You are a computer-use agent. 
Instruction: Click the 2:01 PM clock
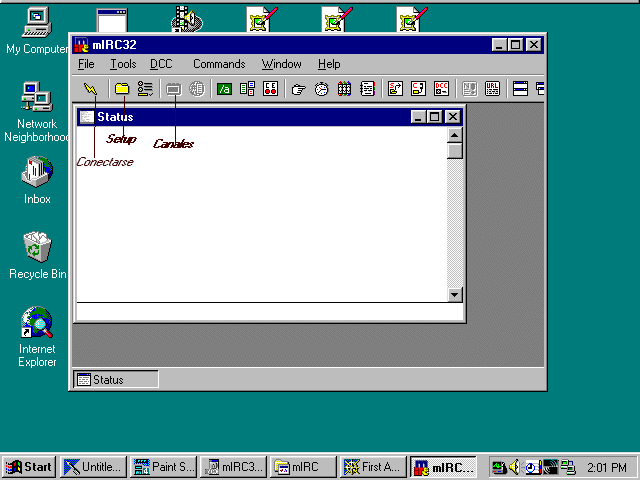click(607, 467)
